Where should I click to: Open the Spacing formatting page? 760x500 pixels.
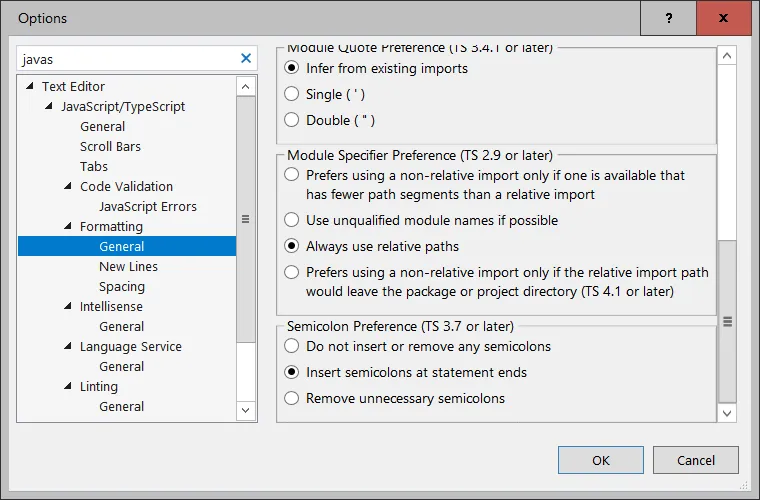121,287
